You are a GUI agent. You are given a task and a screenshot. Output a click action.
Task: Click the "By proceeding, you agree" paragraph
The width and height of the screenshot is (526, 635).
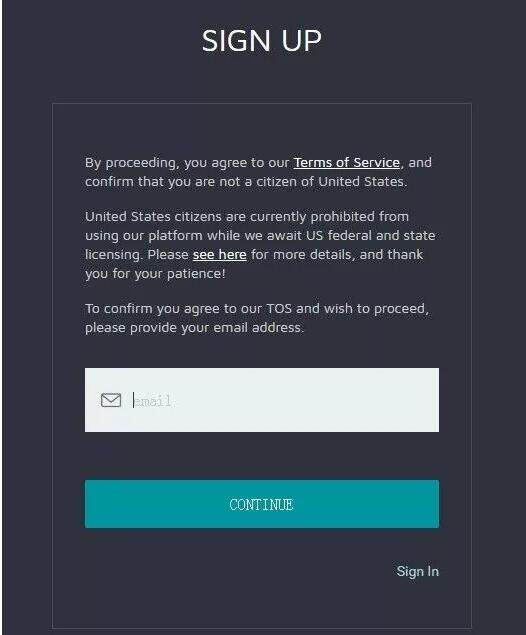pyautogui.click(x=258, y=172)
